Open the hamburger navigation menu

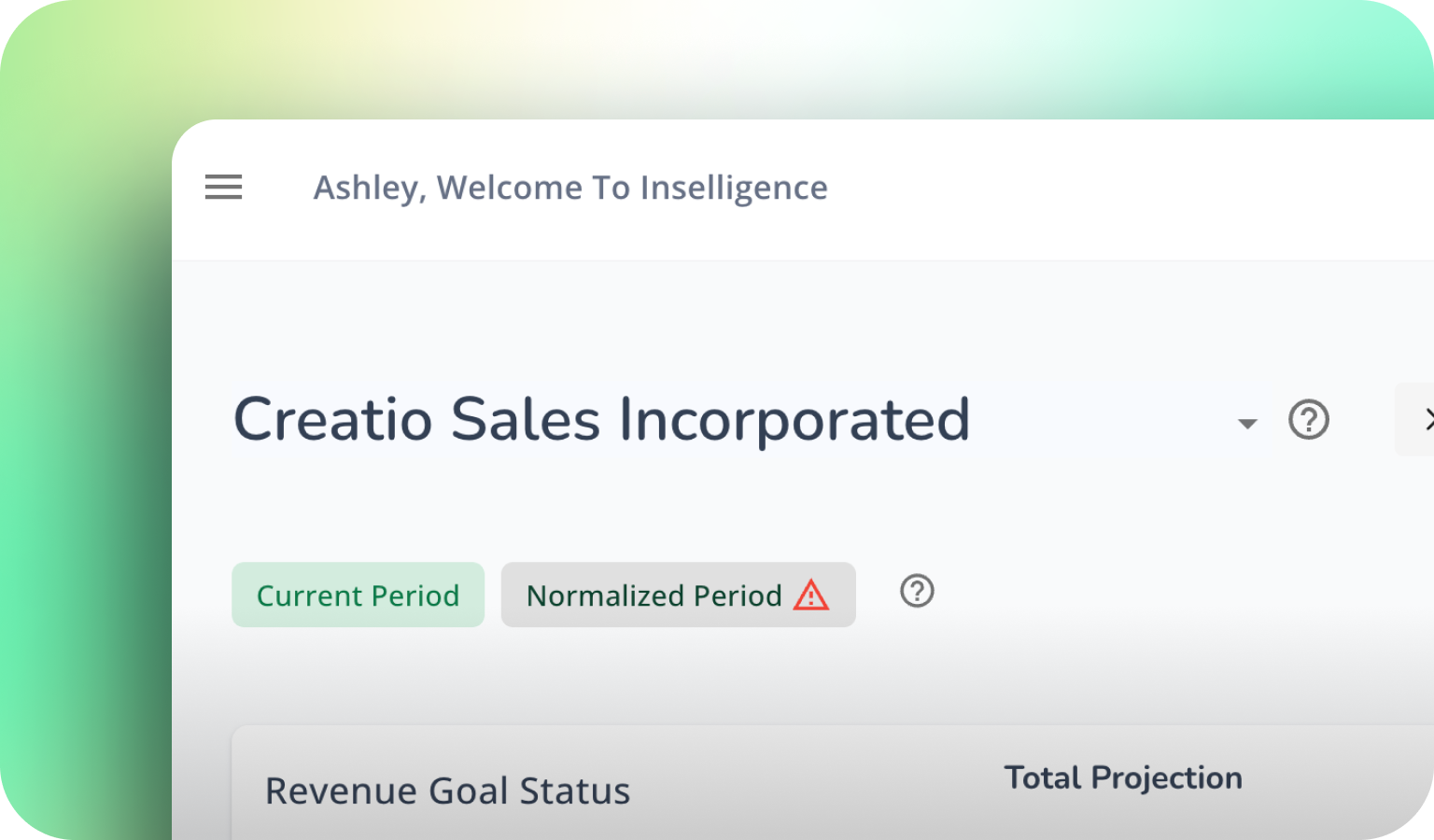point(223,188)
